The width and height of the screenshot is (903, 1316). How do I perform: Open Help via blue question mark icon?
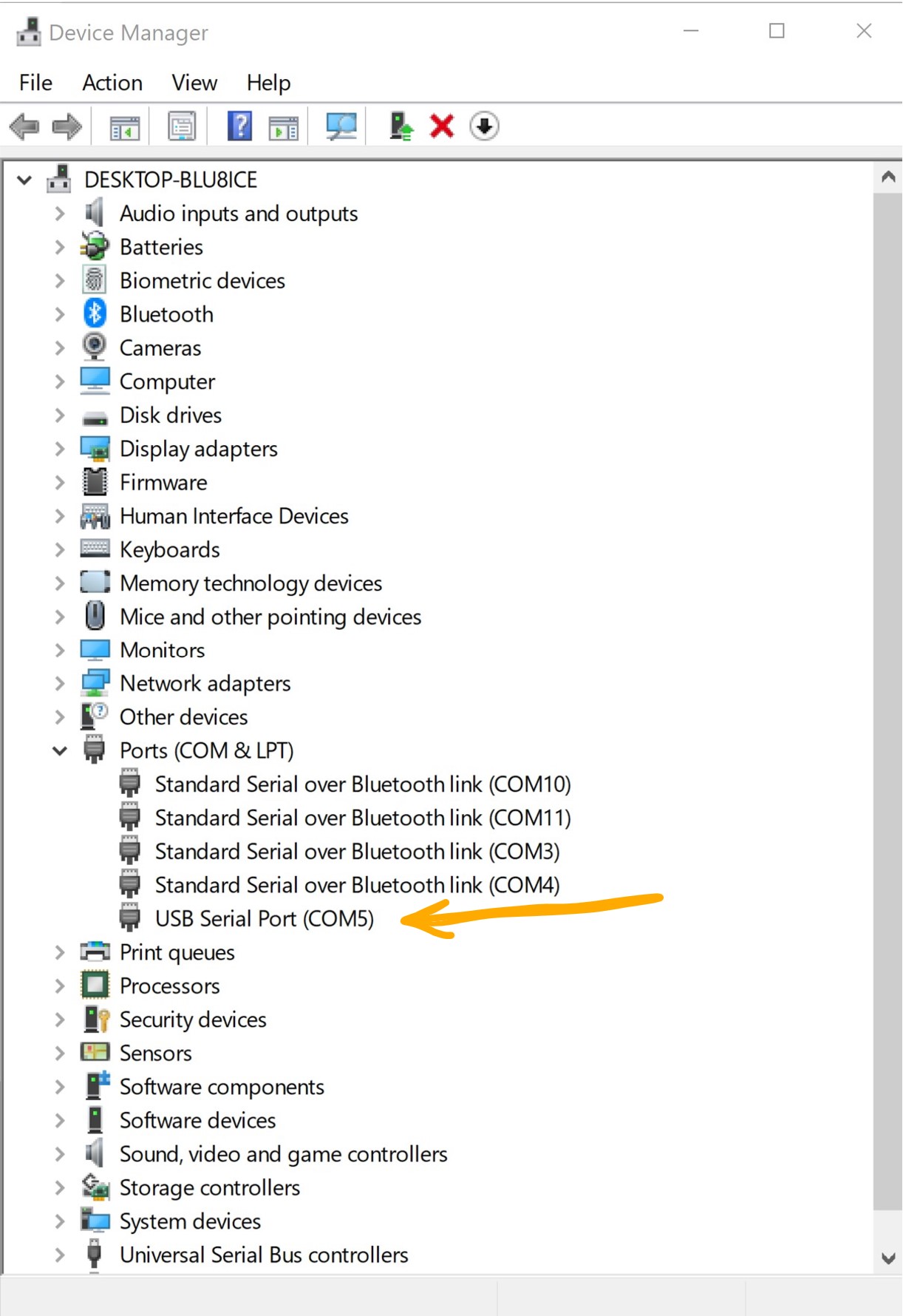tap(239, 126)
